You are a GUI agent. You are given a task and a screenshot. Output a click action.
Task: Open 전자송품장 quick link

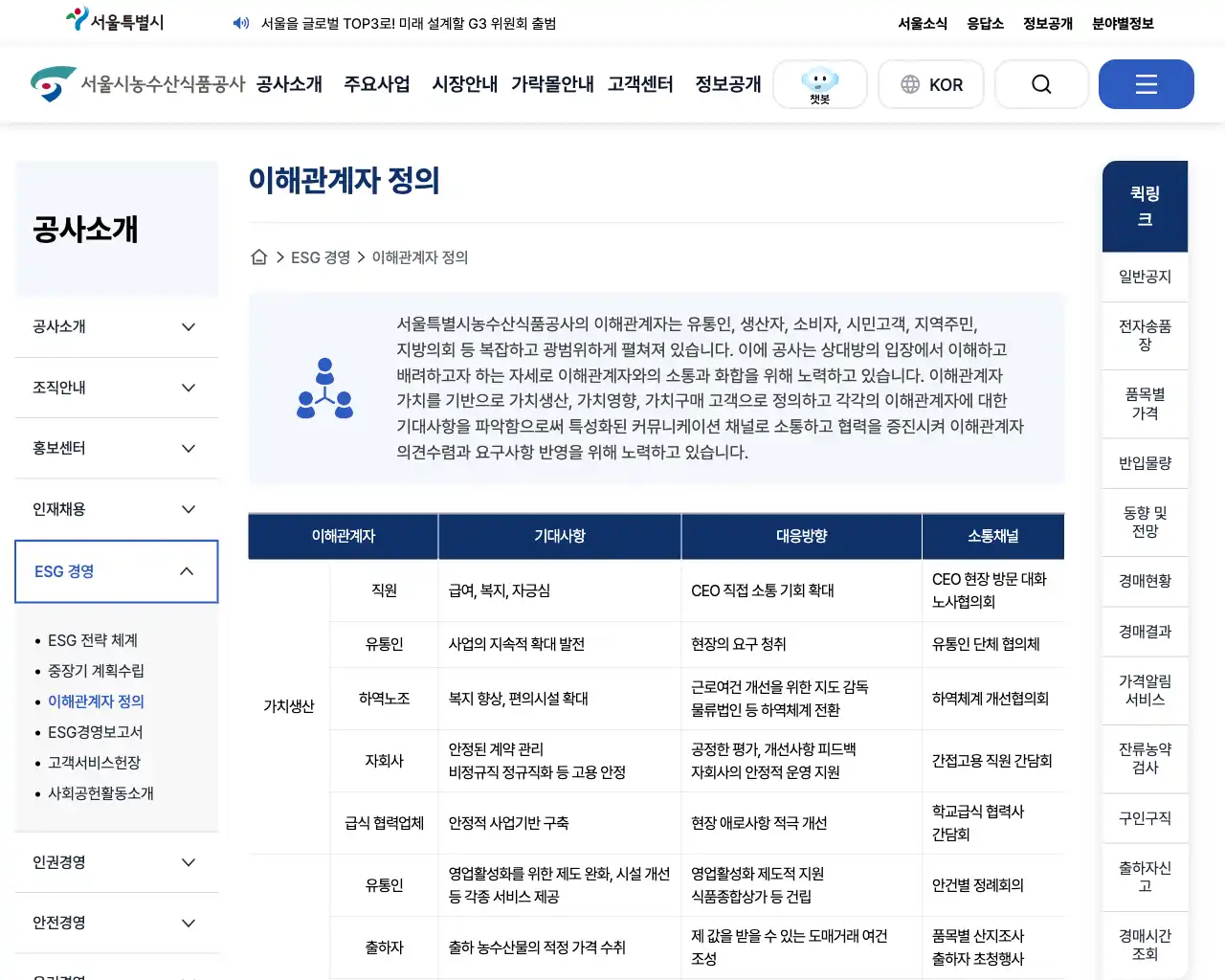1146,335
